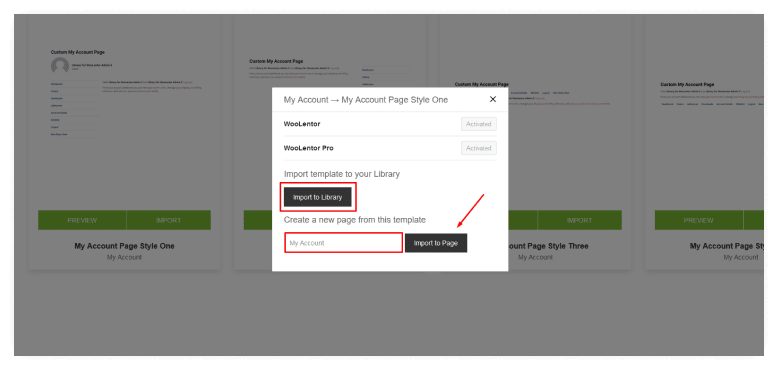This screenshot has width=778, height=370.
Task: Focus the My Account page name field
Action: (x=343, y=243)
